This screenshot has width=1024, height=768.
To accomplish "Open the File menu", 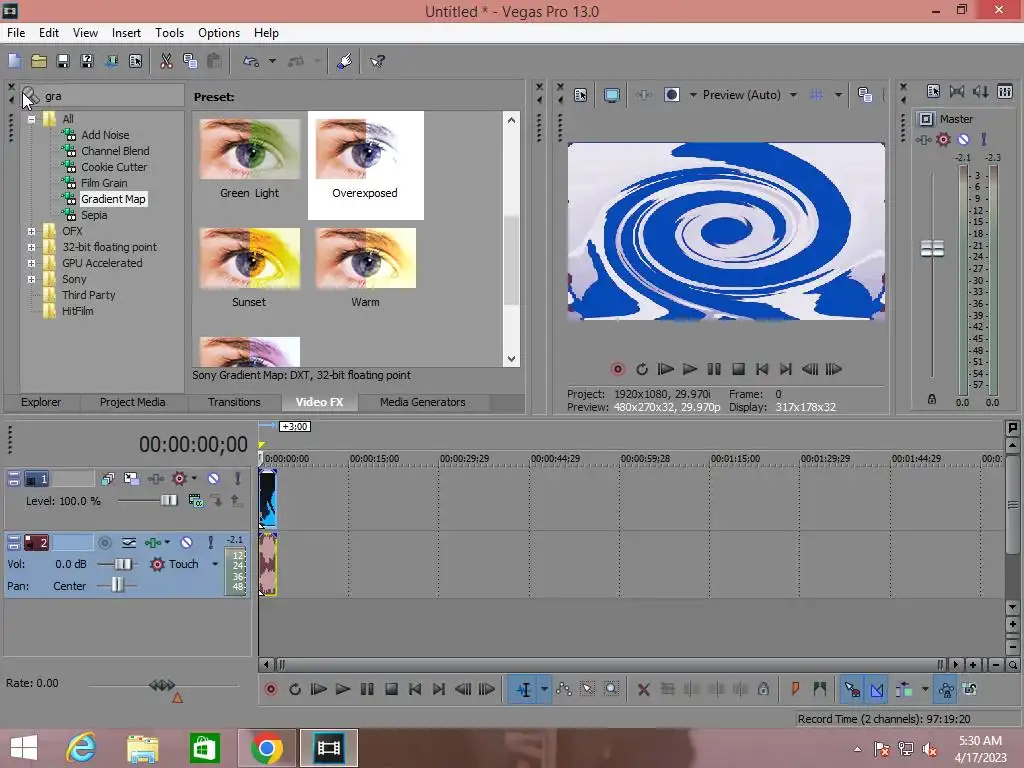I will pyautogui.click(x=16, y=33).
